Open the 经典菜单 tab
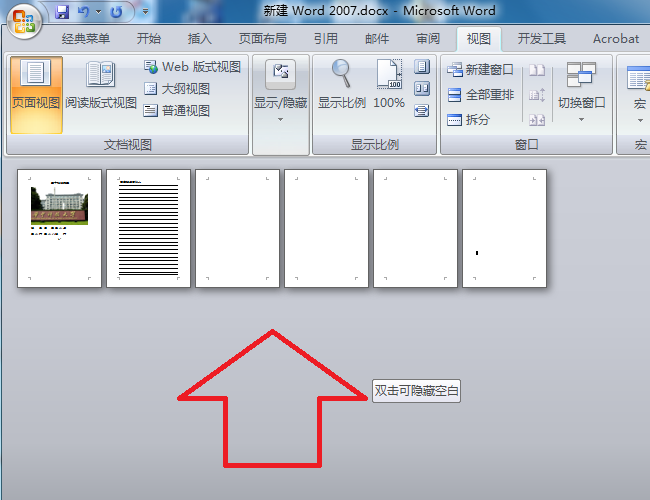 [x=86, y=39]
